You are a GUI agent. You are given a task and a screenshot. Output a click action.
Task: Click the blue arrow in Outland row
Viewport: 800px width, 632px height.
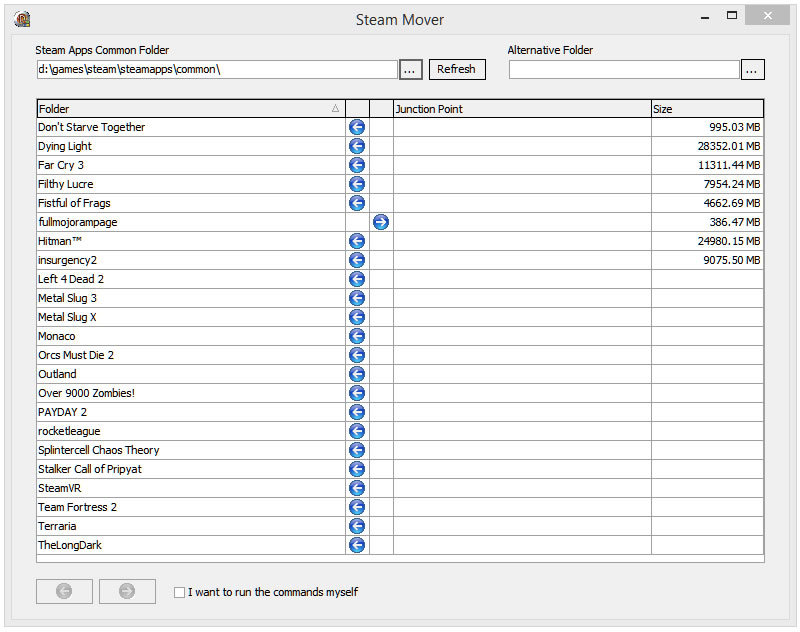[357, 374]
